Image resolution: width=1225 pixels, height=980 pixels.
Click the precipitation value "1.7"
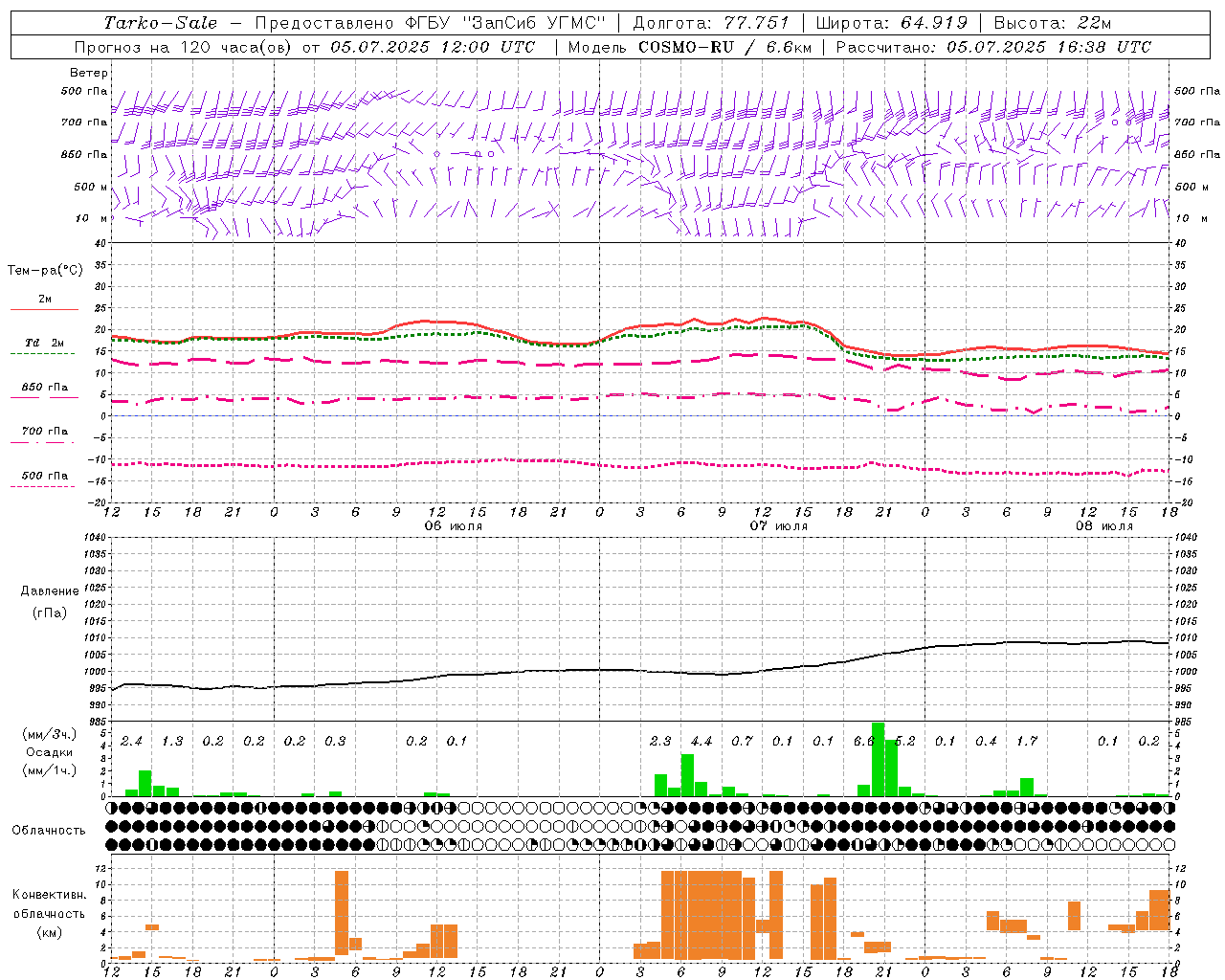[1027, 741]
